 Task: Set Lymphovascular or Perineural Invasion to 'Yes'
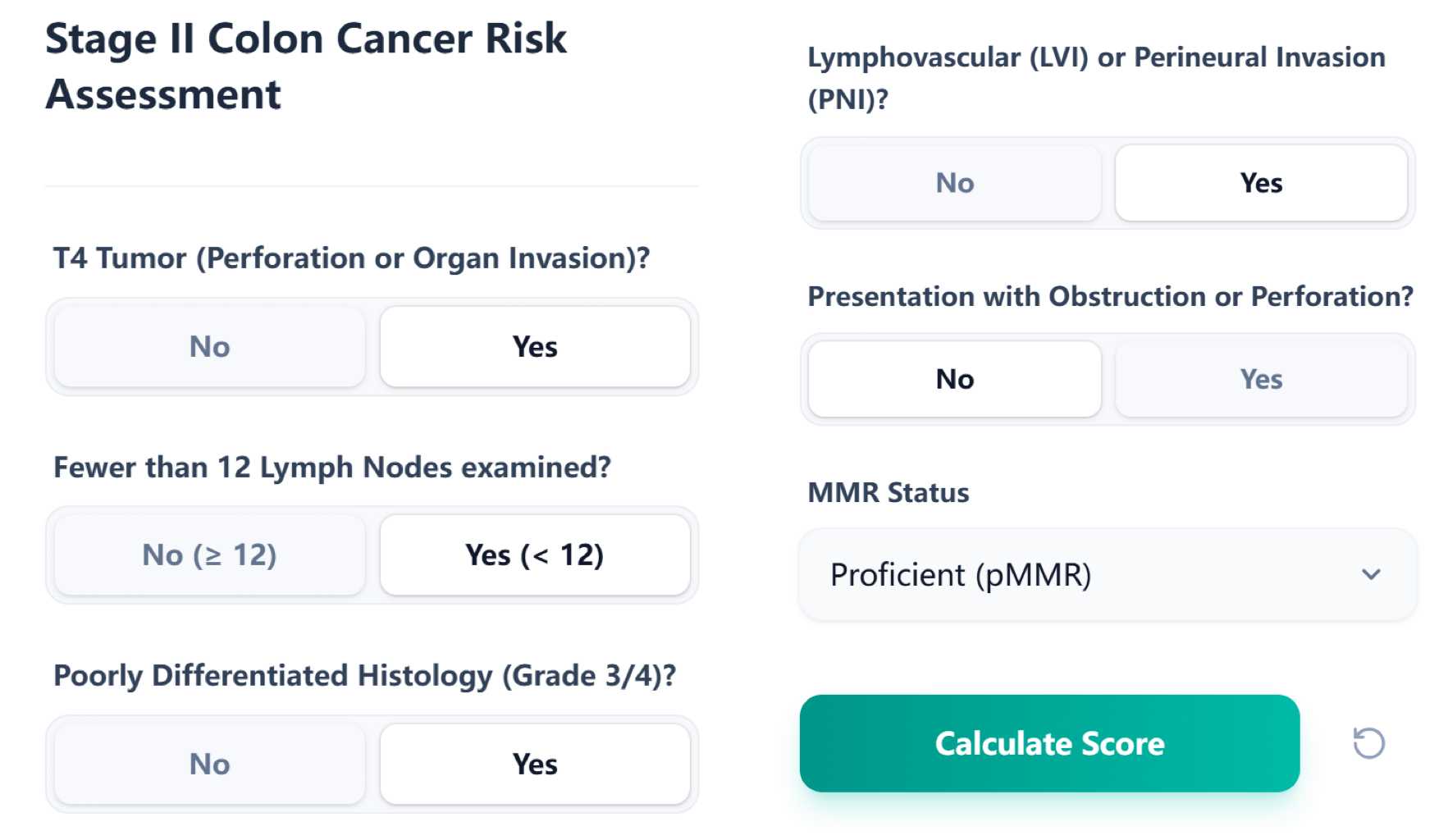(x=1261, y=183)
